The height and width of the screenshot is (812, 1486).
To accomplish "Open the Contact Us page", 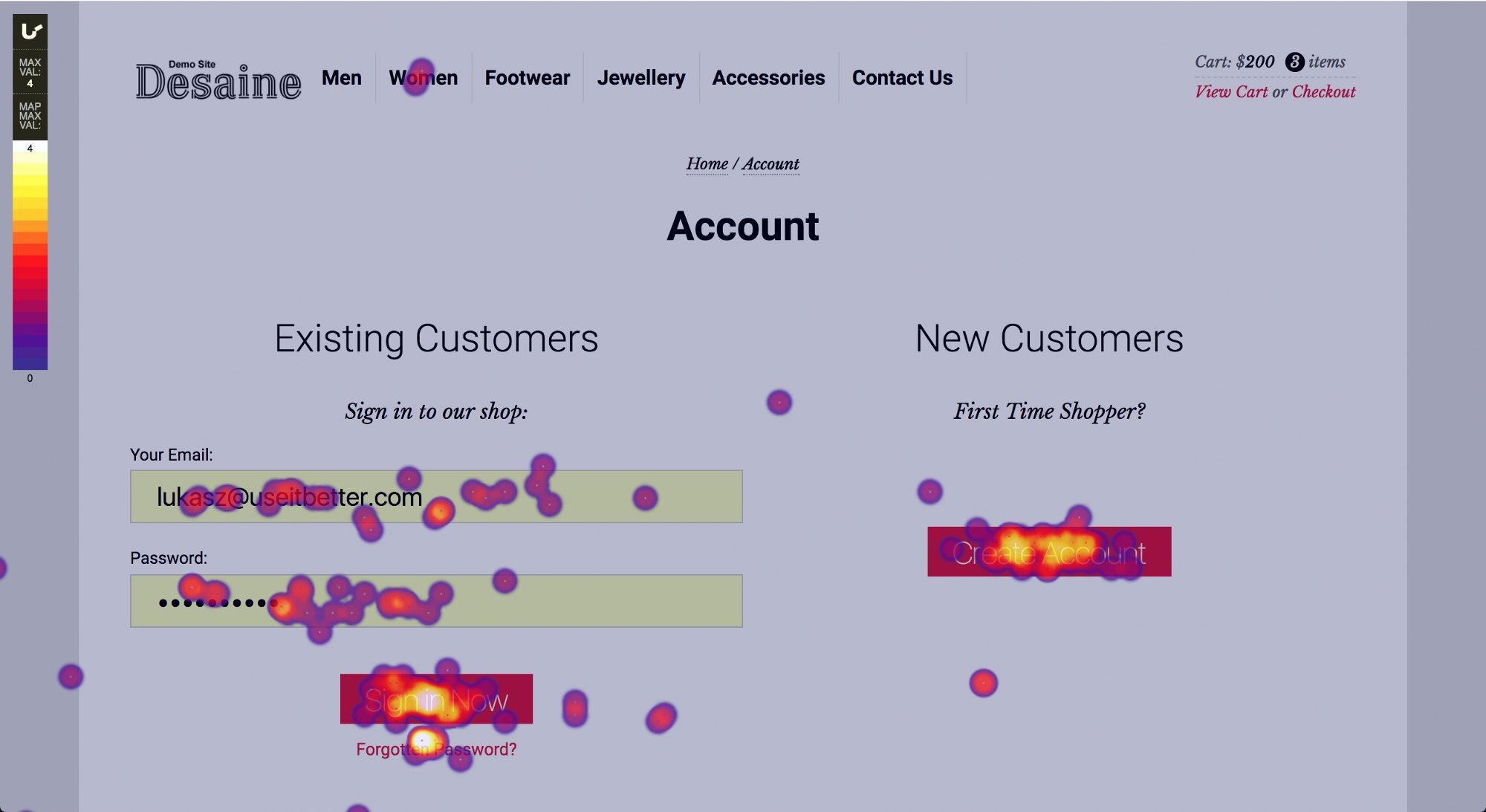I will [x=903, y=77].
